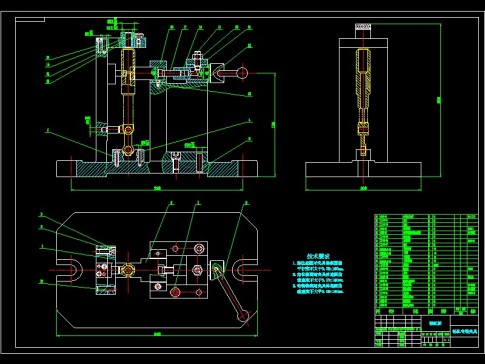Screen dimensions: 485x364
Task: Click the small rectangle at the frame's upper-left corner
Action: point(30,19)
